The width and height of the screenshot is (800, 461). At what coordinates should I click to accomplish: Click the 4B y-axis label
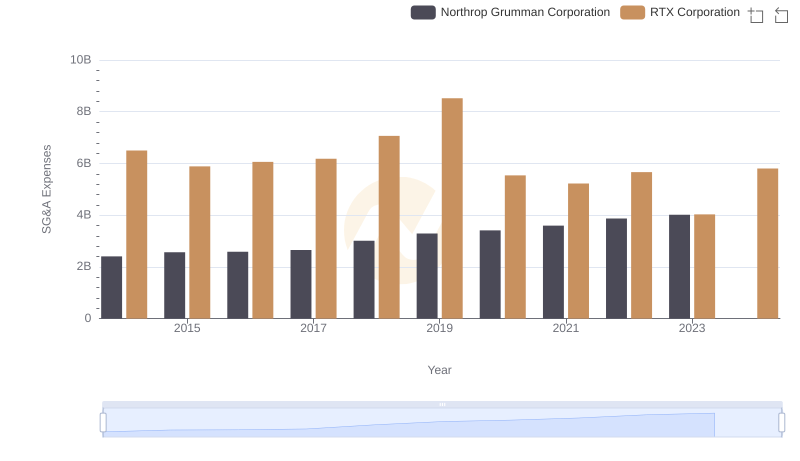84,215
